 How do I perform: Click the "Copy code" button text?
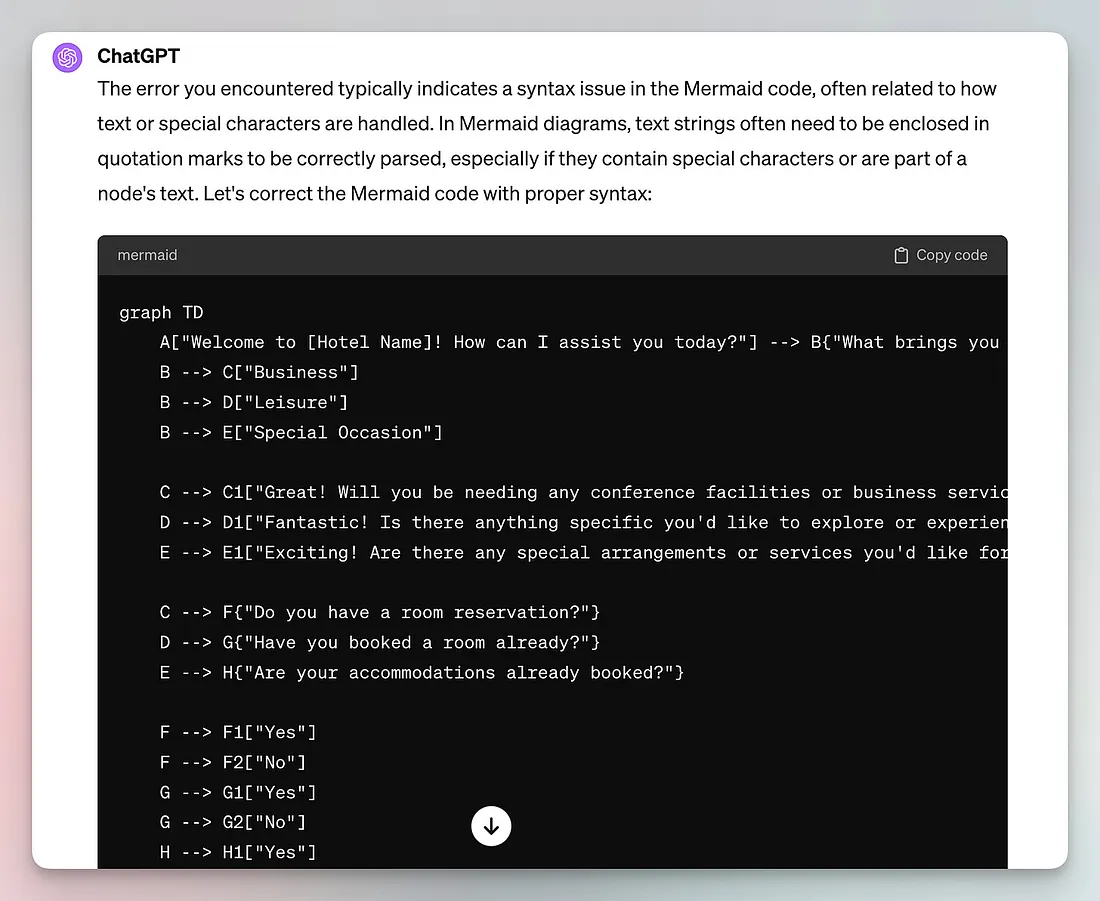(951, 255)
